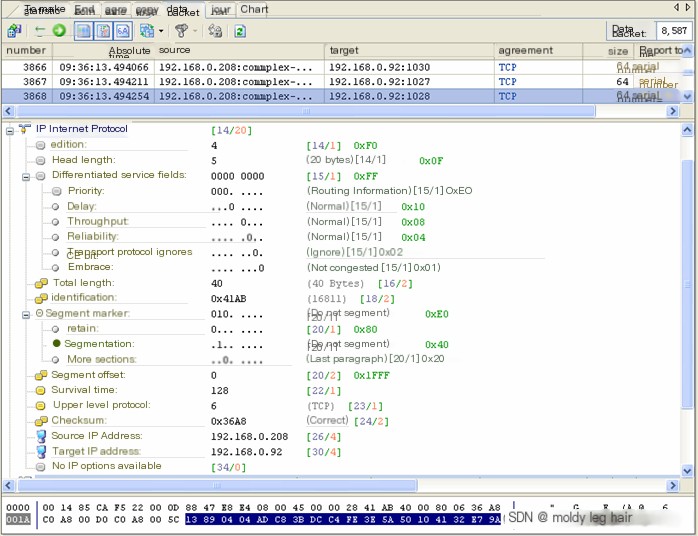Click the Upper level protocol field icon
The width and height of the screenshot is (698, 536).
pyautogui.click(x=41, y=406)
